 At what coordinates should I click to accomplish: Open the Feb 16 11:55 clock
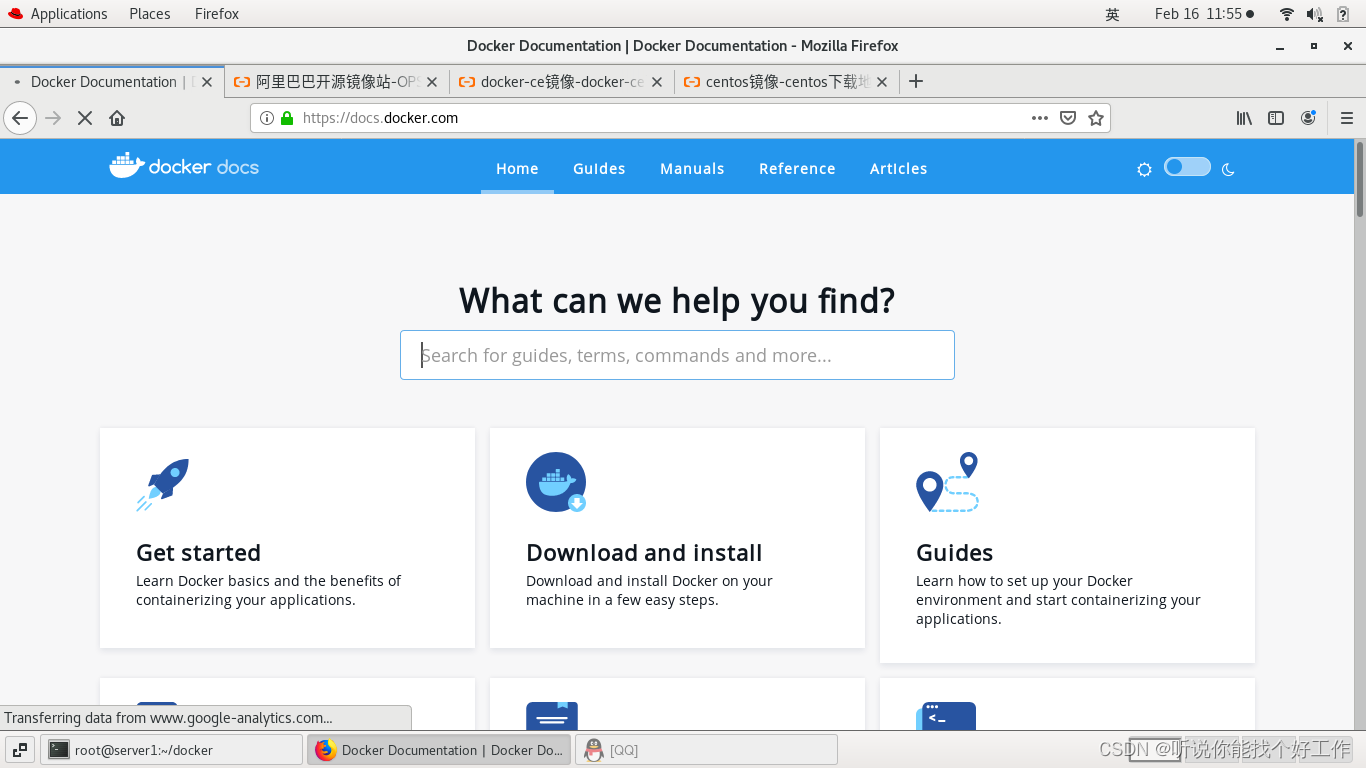(1204, 14)
